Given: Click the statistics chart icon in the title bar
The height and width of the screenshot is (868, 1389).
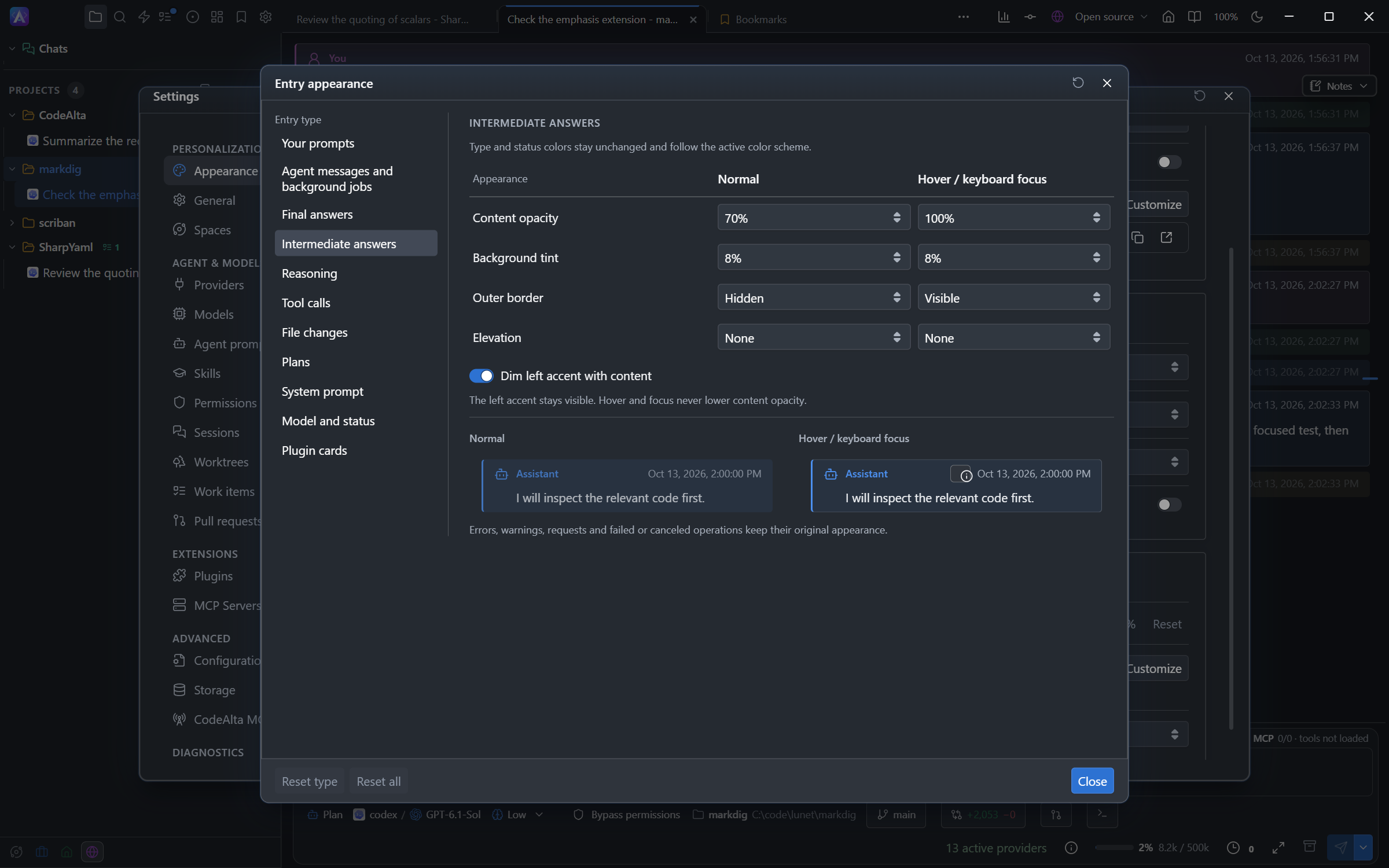Looking at the screenshot, I should click(x=1004, y=17).
